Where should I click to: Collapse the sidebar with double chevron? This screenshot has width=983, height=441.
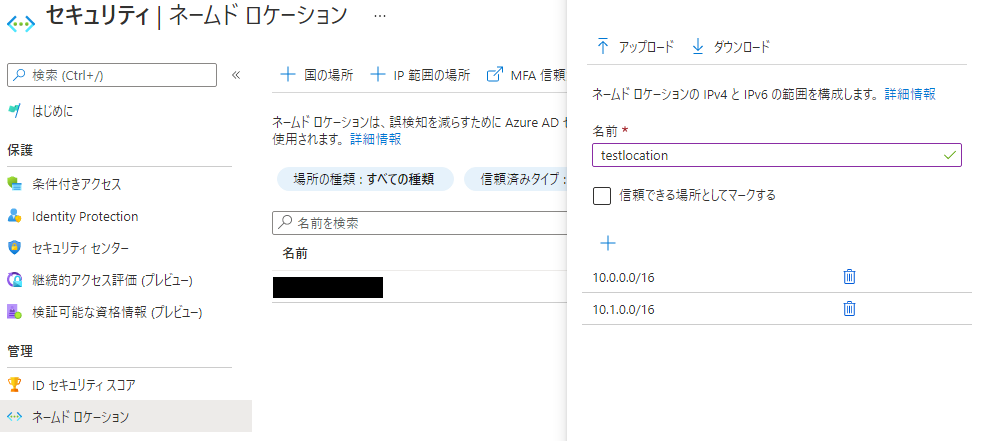tap(236, 75)
